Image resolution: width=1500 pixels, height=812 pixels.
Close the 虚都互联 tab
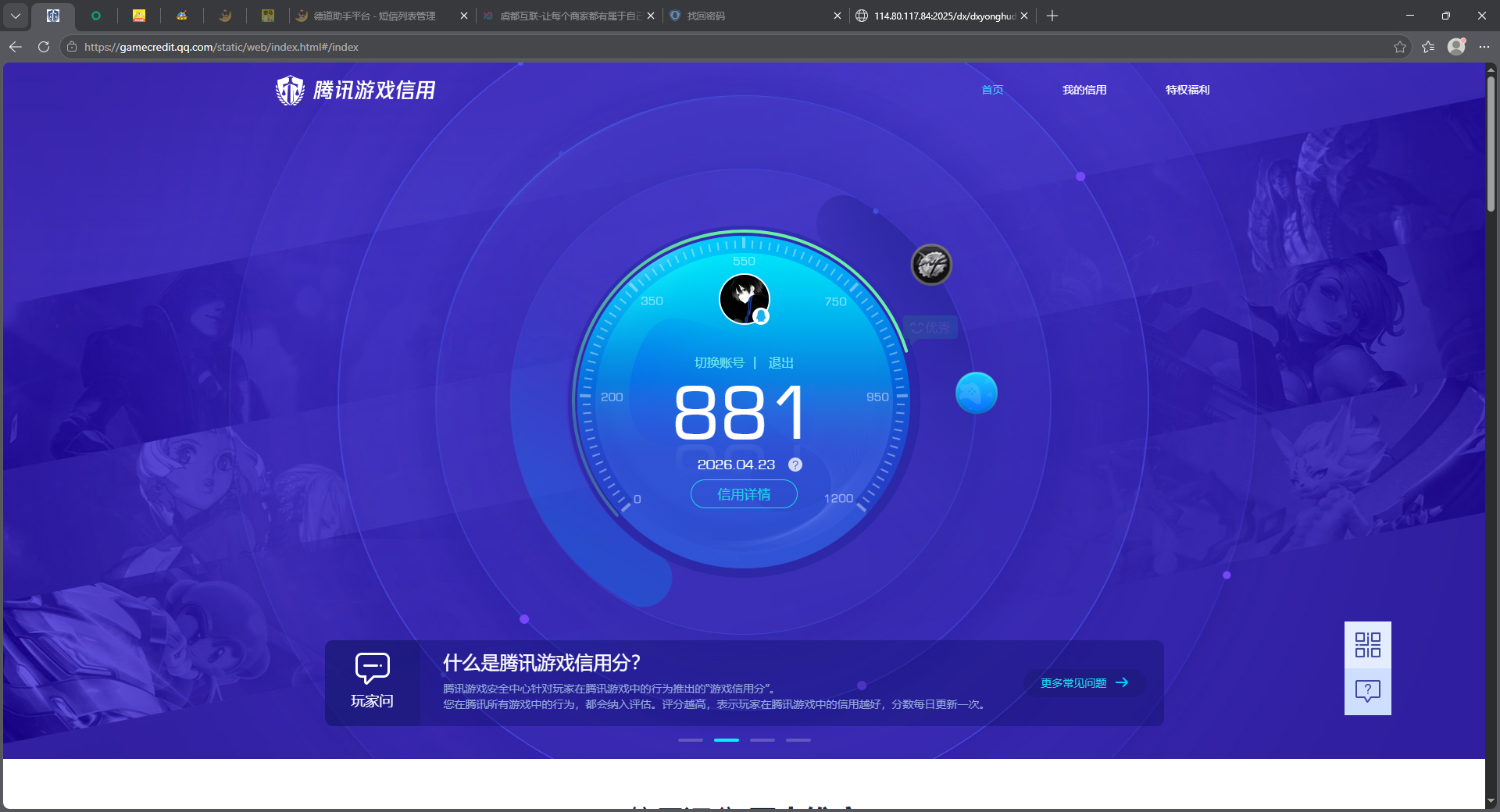pos(651,16)
